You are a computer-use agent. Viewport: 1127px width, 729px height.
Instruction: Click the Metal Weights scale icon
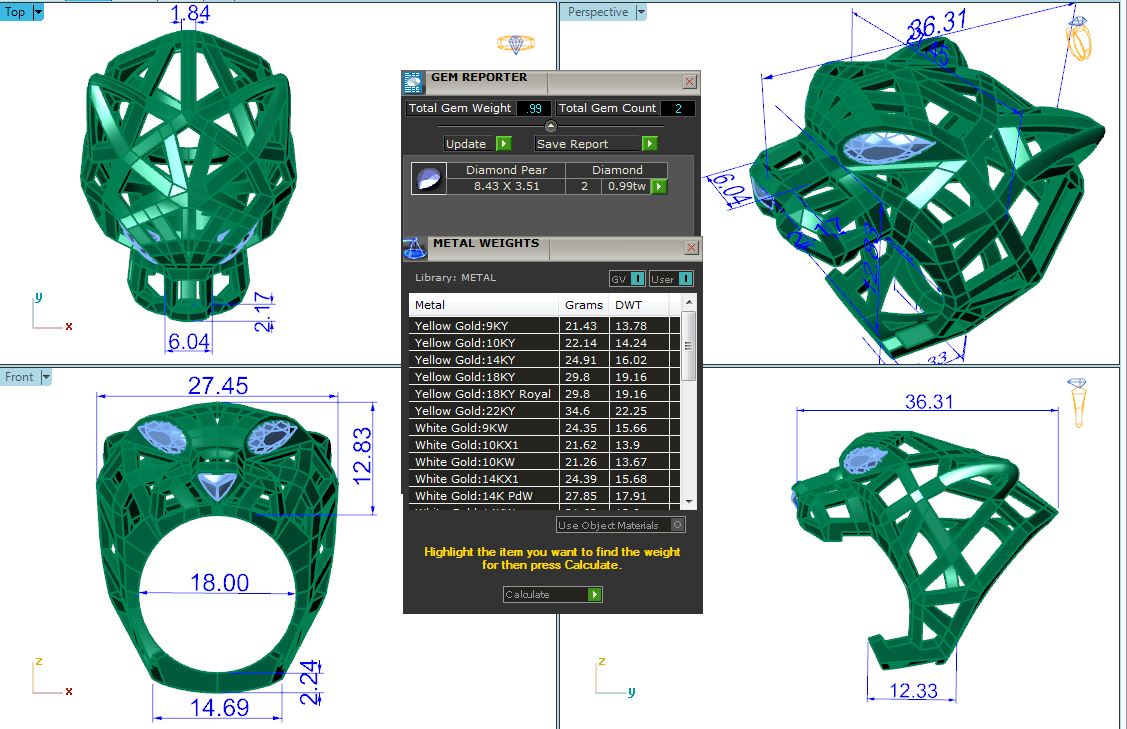[x=415, y=247]
